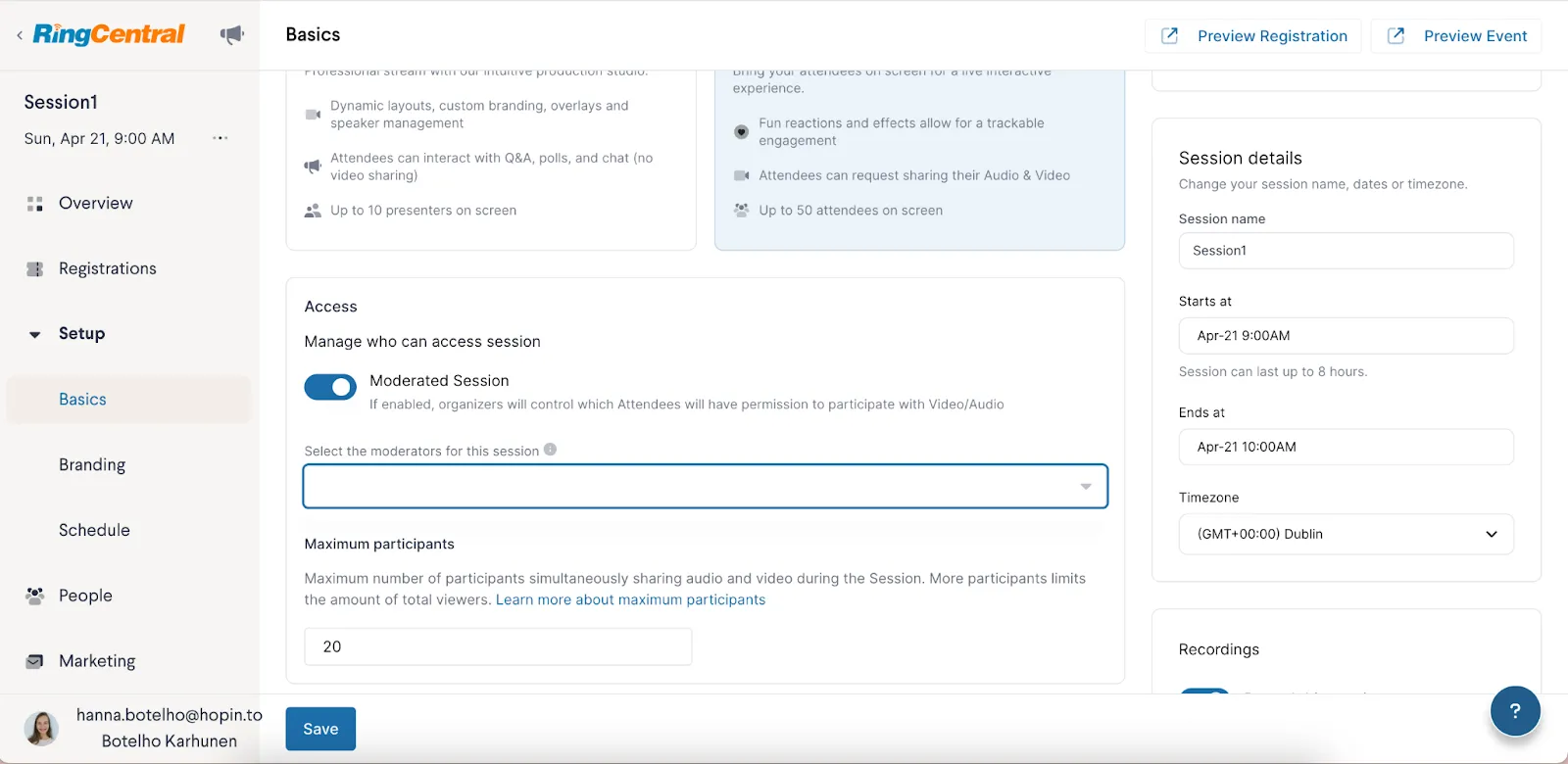Click the back arrow beside RingCentral logo
This screenshot has width=1568, height=764.
20,35
